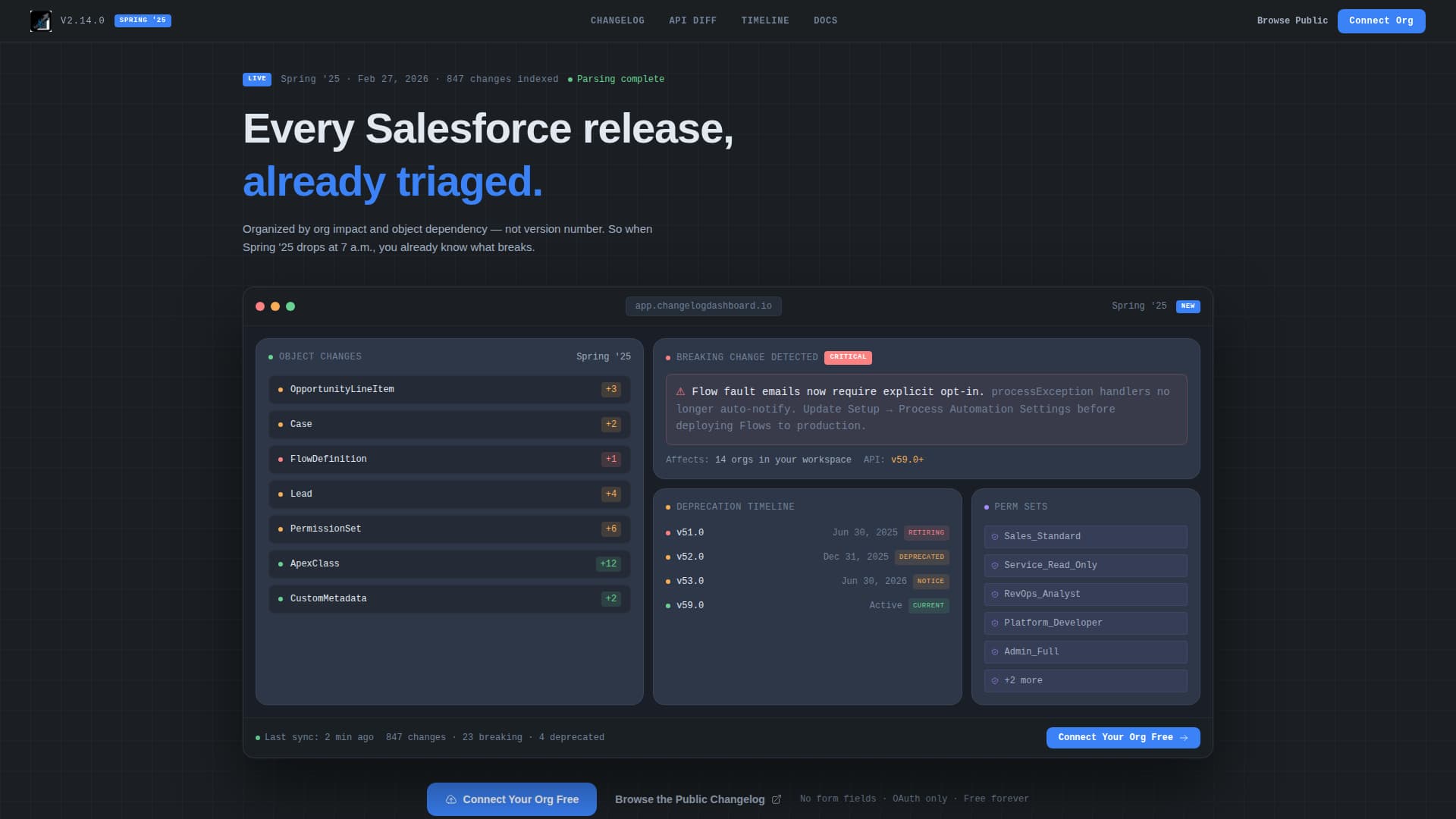The image size is (1456, 819).
Task: Click the v53.0 deprecation row
Action: [x=808, y=581]
